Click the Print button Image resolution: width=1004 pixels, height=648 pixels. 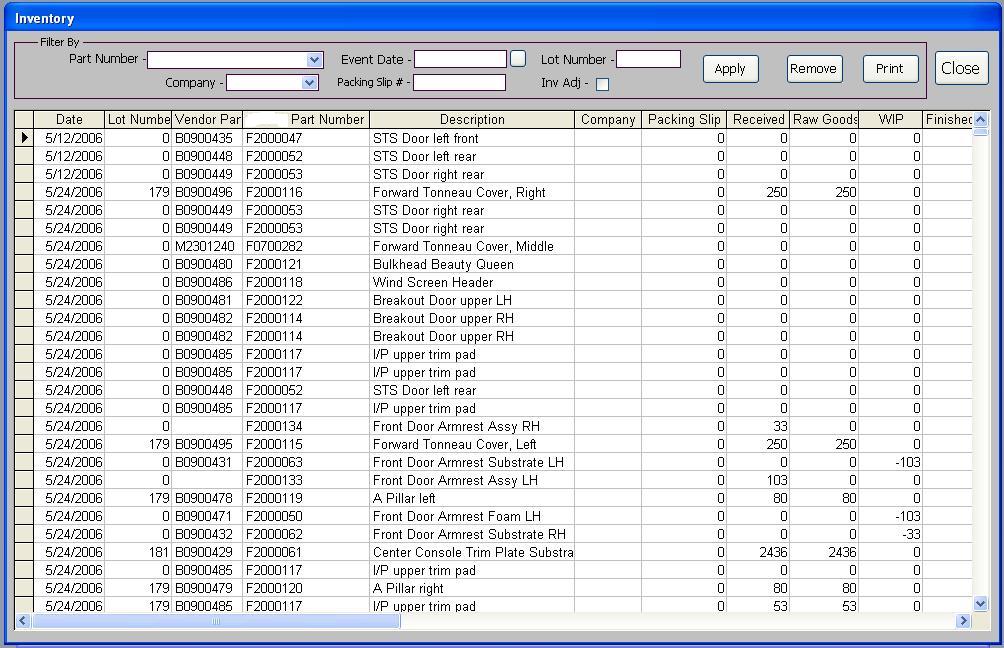tap(890, 69)
